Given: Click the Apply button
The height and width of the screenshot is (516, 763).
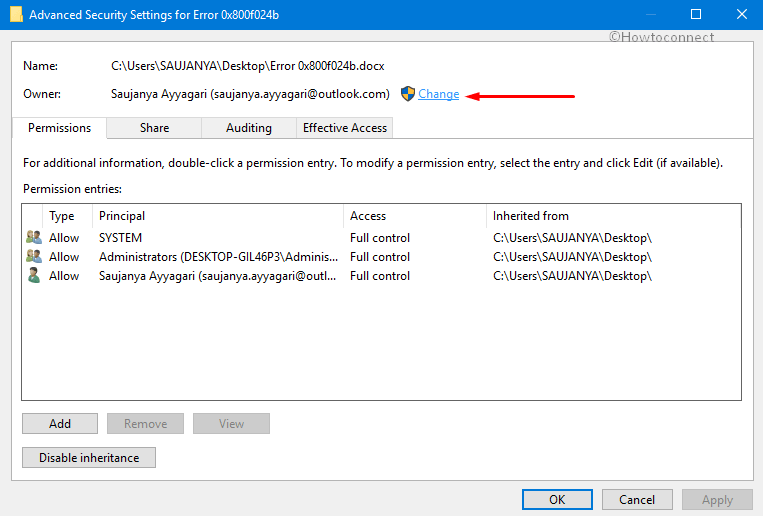Looking at the screenshot, I should [717, 499].
